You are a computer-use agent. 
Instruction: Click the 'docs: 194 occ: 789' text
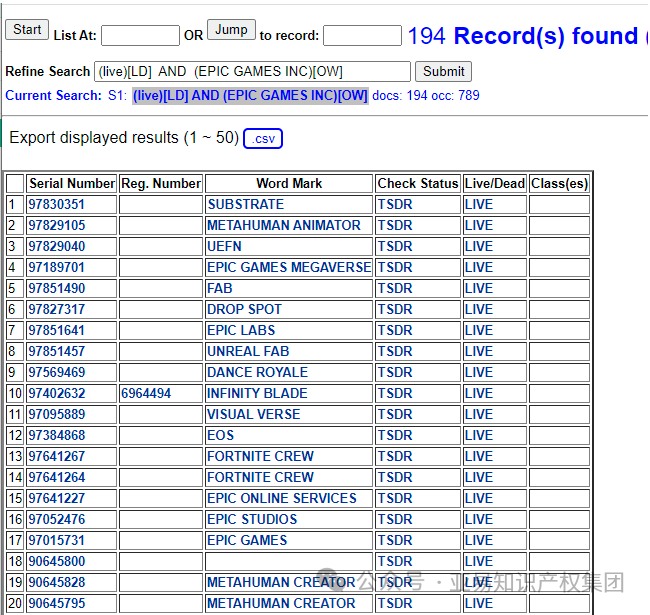click(x=426, y=96)
